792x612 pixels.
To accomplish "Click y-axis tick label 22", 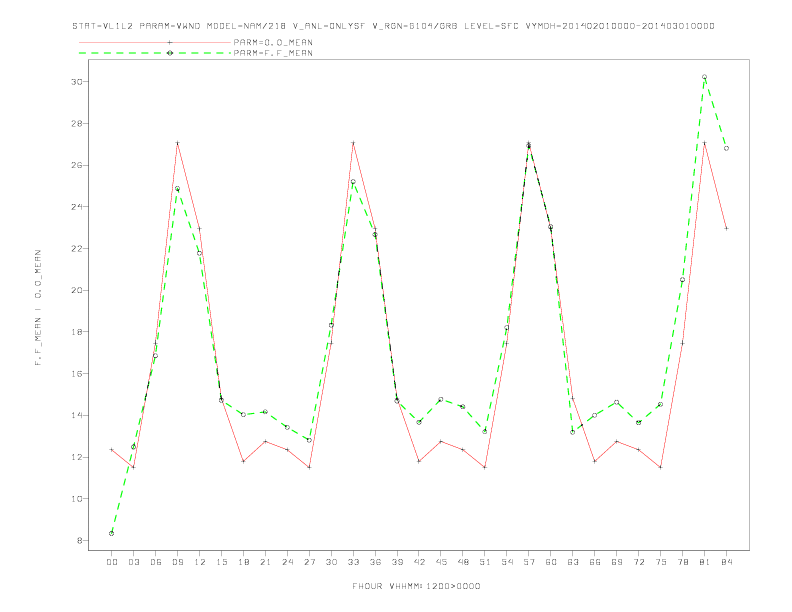I will [x=76, y=248].
